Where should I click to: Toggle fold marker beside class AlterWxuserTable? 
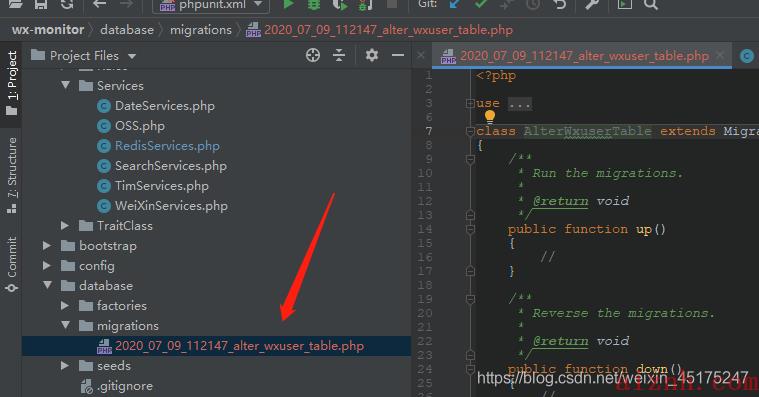pyautogui.click(x=470, y=131)
